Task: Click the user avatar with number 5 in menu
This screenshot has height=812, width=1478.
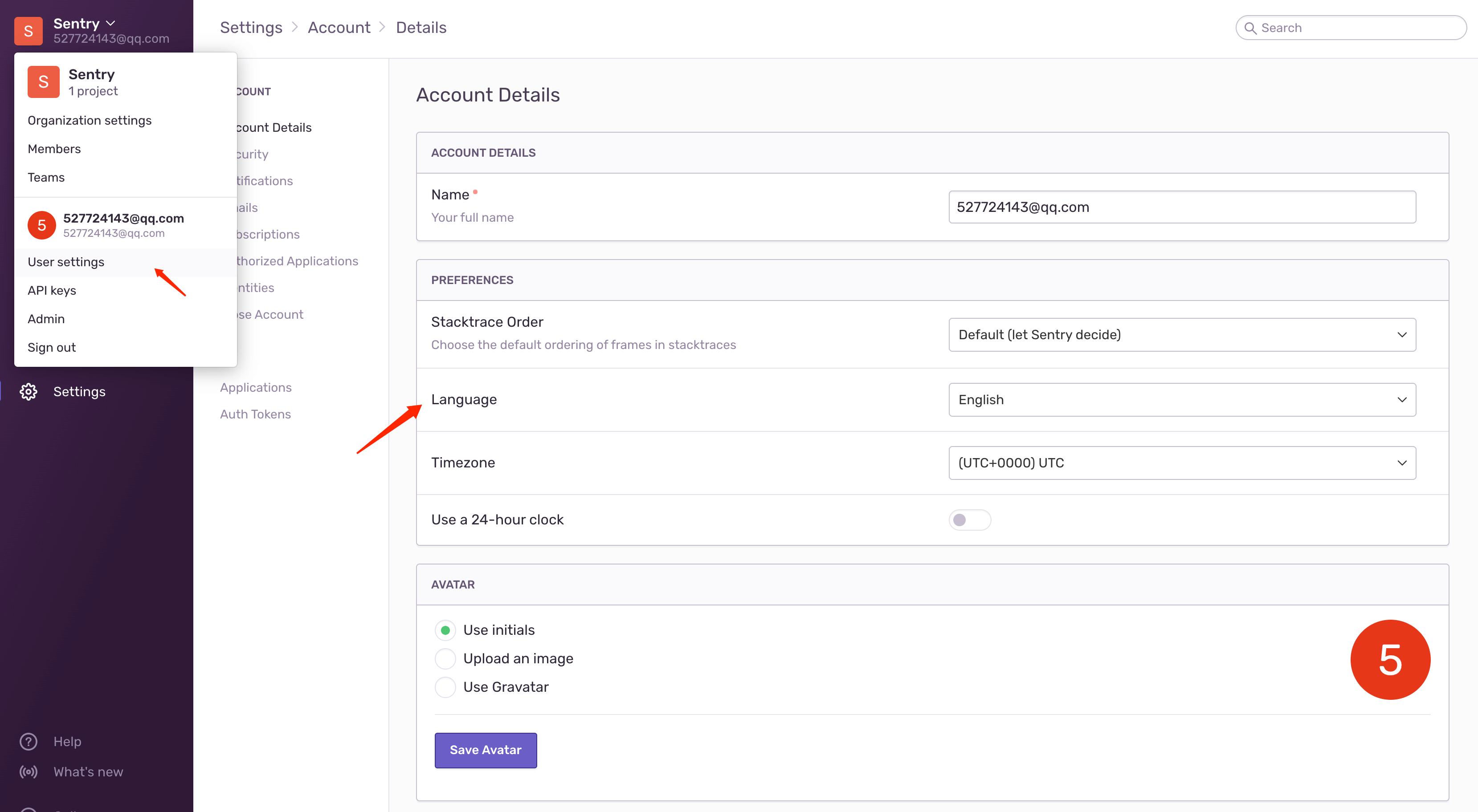Action: coord(41,225)
